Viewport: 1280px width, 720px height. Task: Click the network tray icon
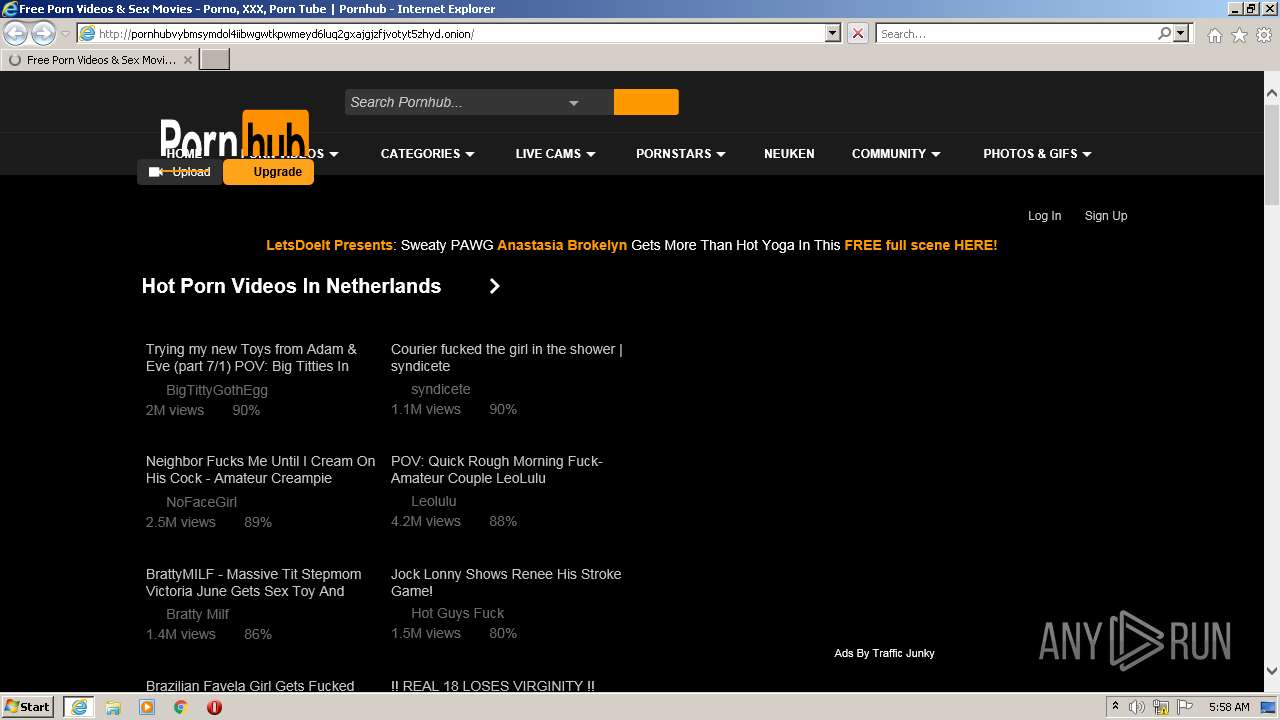pos(1162,707)
